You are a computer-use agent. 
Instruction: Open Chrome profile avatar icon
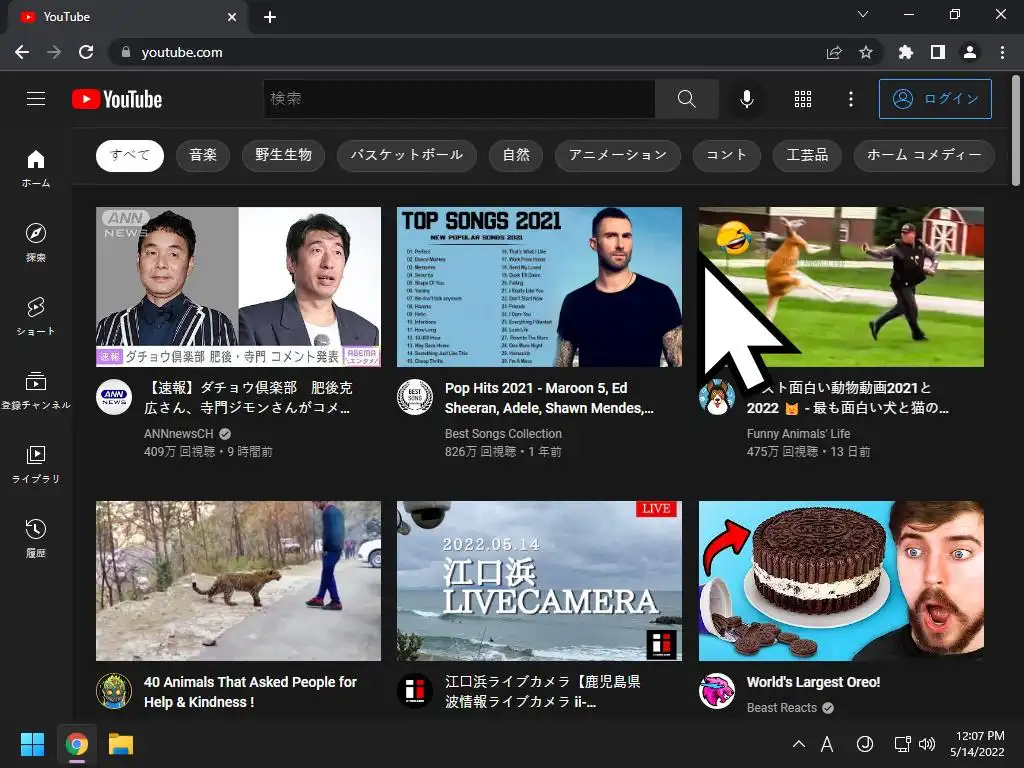click(970, 52)
